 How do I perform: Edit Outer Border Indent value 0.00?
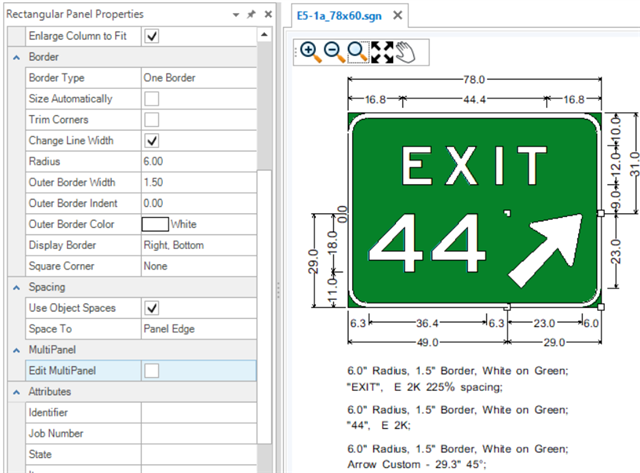pyautogui.click(x=199, y=203)
